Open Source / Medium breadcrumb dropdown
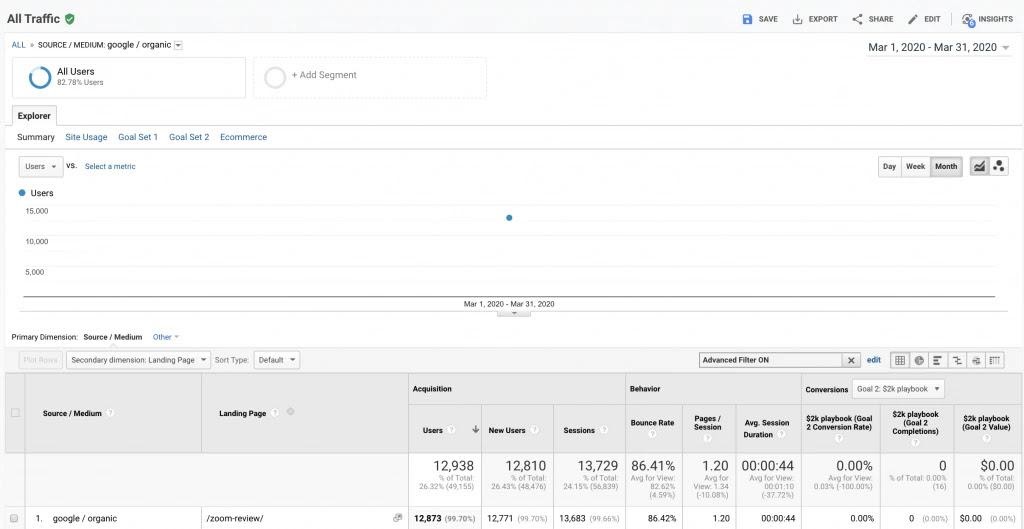 tap(179, 45)
